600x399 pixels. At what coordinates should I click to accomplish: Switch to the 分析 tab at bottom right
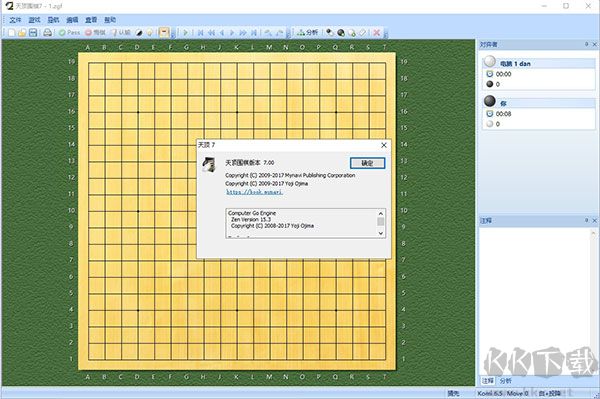coord(505,381)
